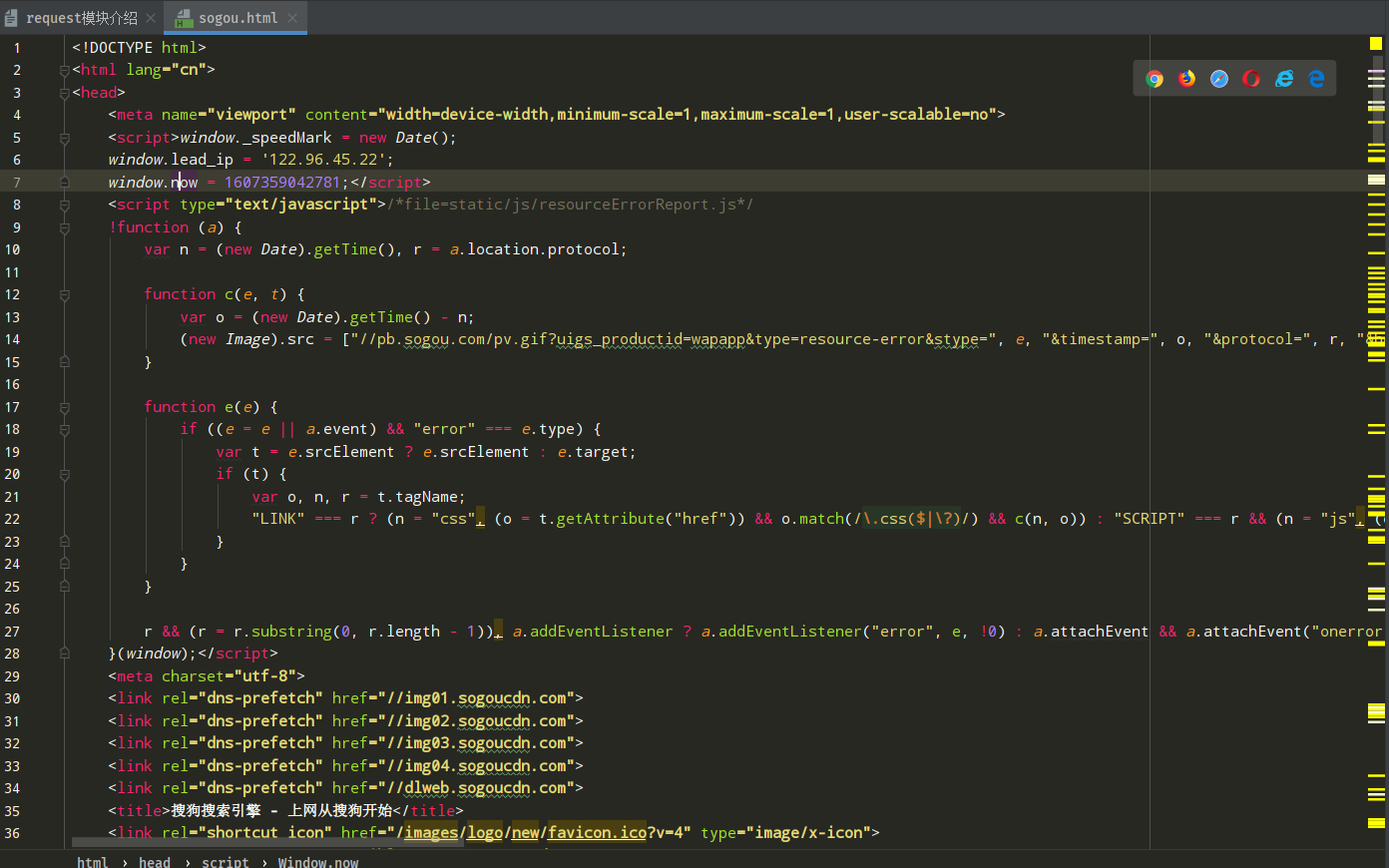The width and height of the screenshot is (1389, 868).
Task: Click the sogou.html tab file icon
Action: pos(184,18)
